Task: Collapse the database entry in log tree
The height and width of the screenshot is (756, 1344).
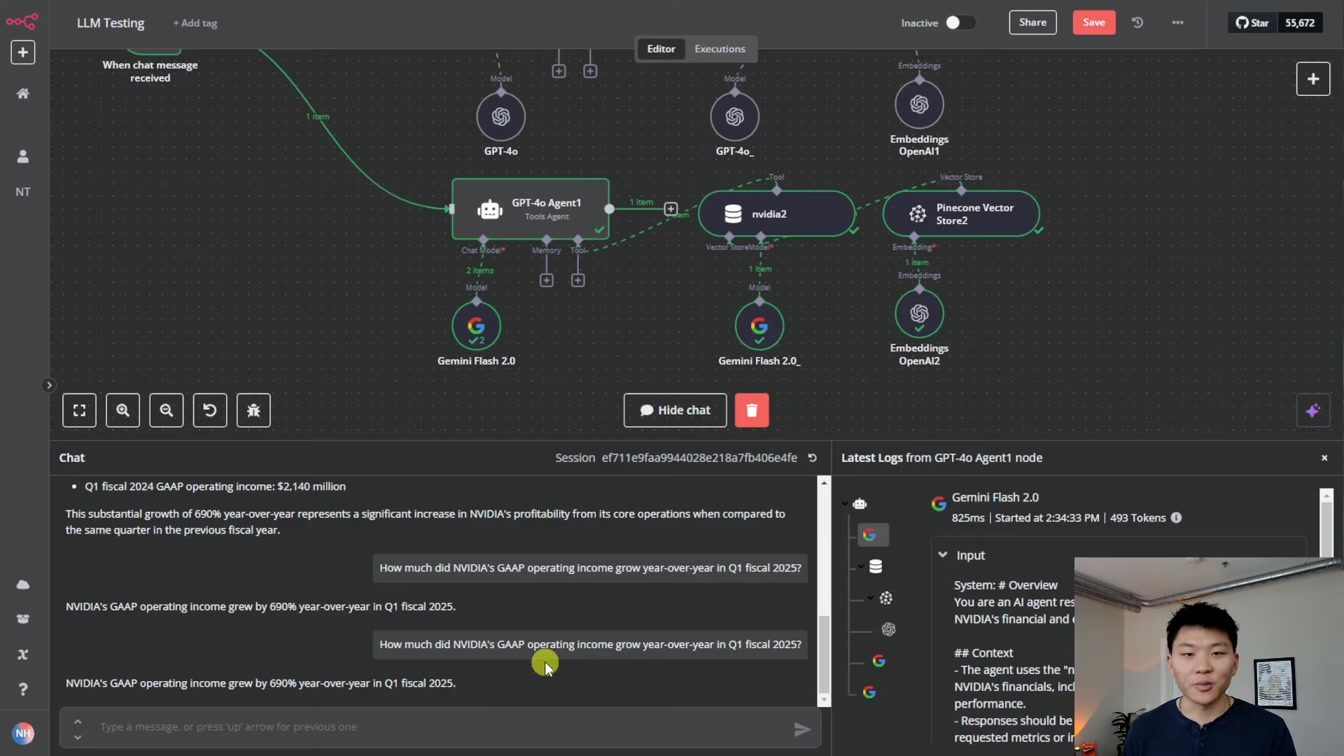Action: coord(861,567)
